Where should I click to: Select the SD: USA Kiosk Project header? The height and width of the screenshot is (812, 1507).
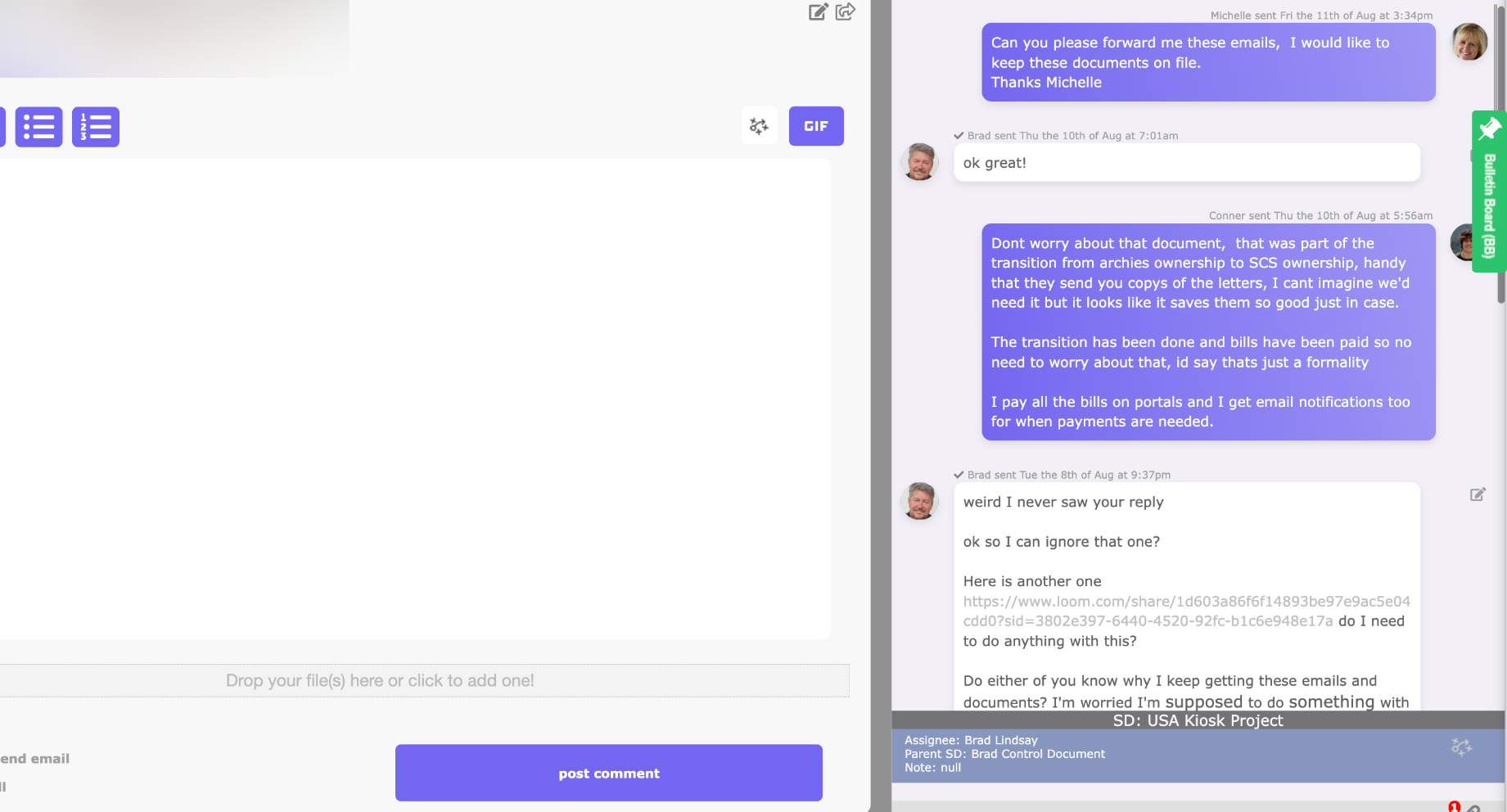coord(1198,720)
